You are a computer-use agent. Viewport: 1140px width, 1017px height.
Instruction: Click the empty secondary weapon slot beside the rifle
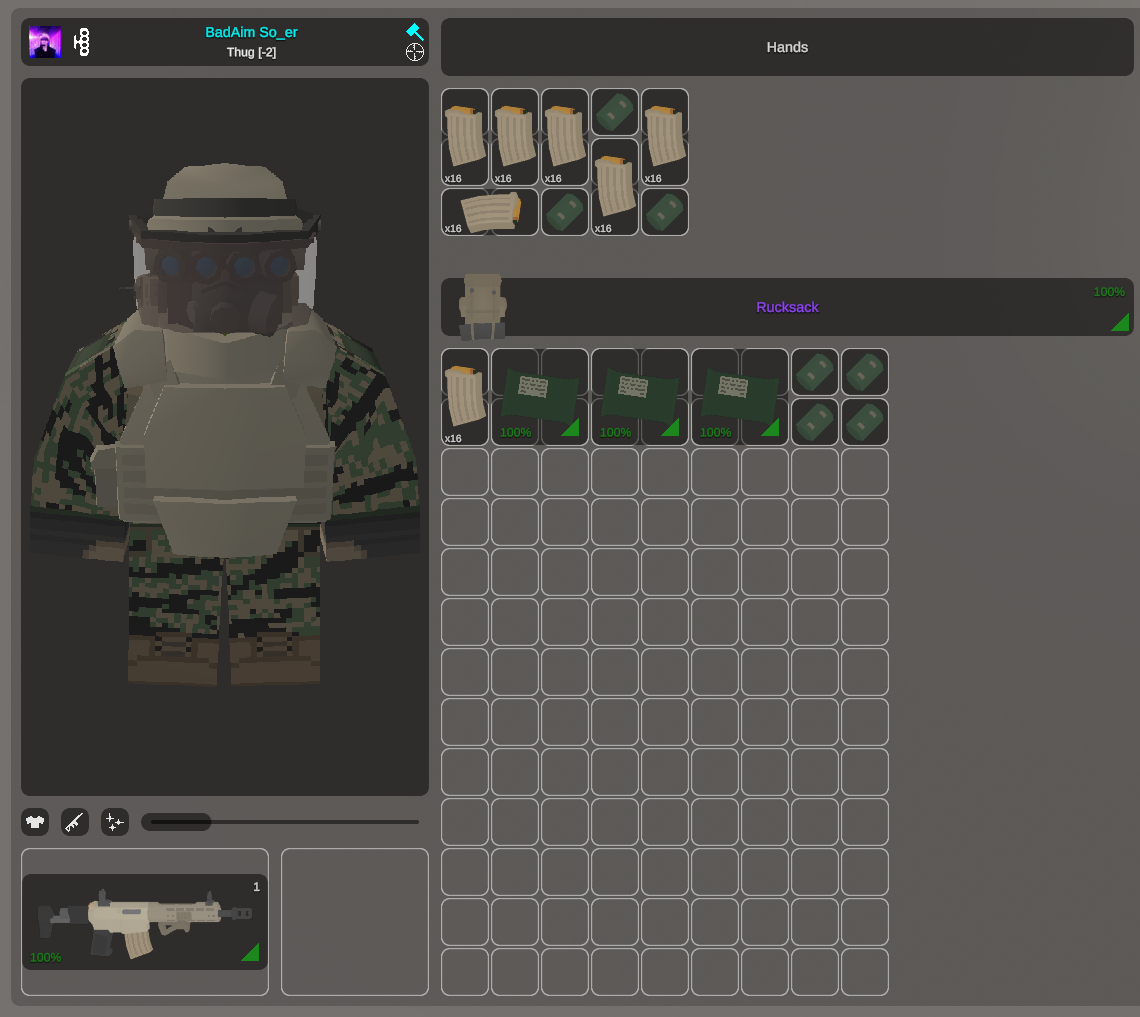355,922
